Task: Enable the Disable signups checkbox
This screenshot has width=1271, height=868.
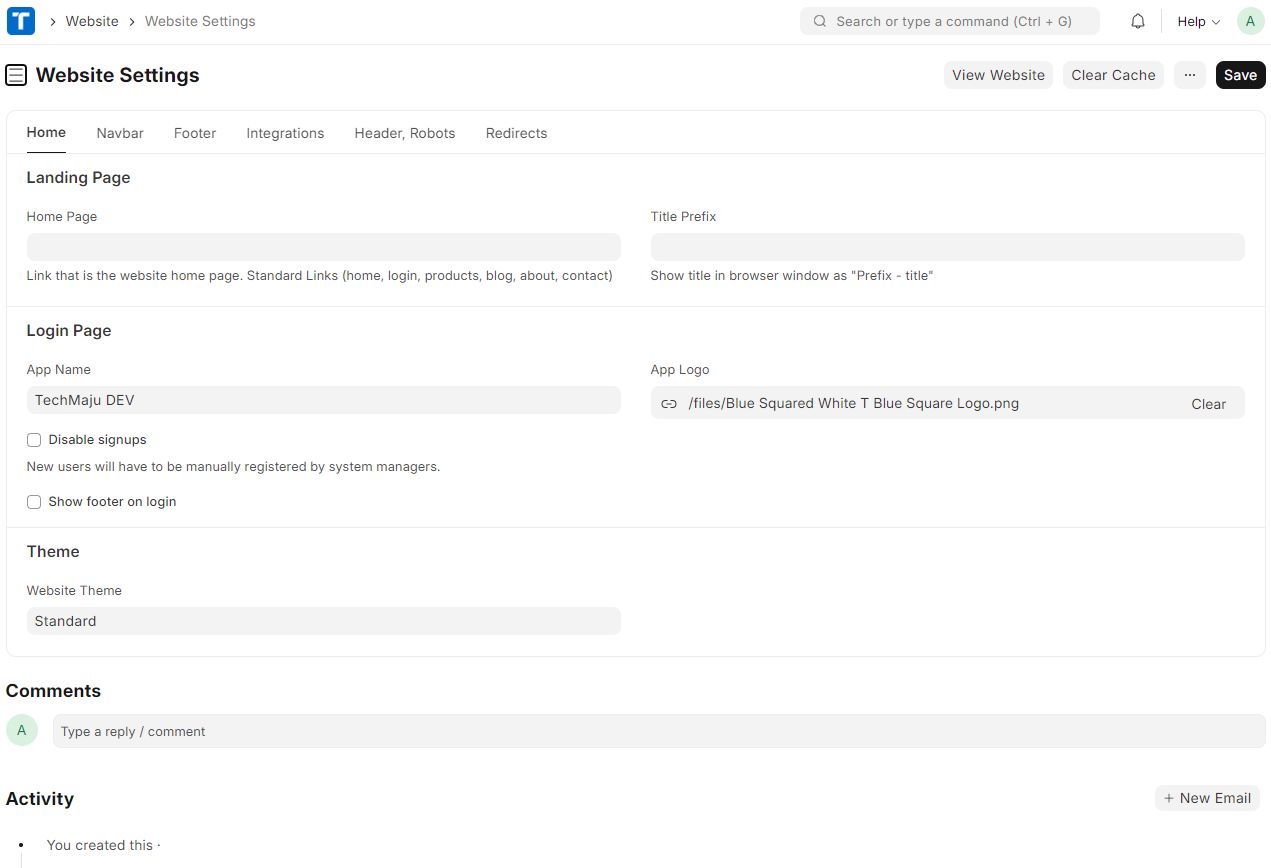Action: 34,440
